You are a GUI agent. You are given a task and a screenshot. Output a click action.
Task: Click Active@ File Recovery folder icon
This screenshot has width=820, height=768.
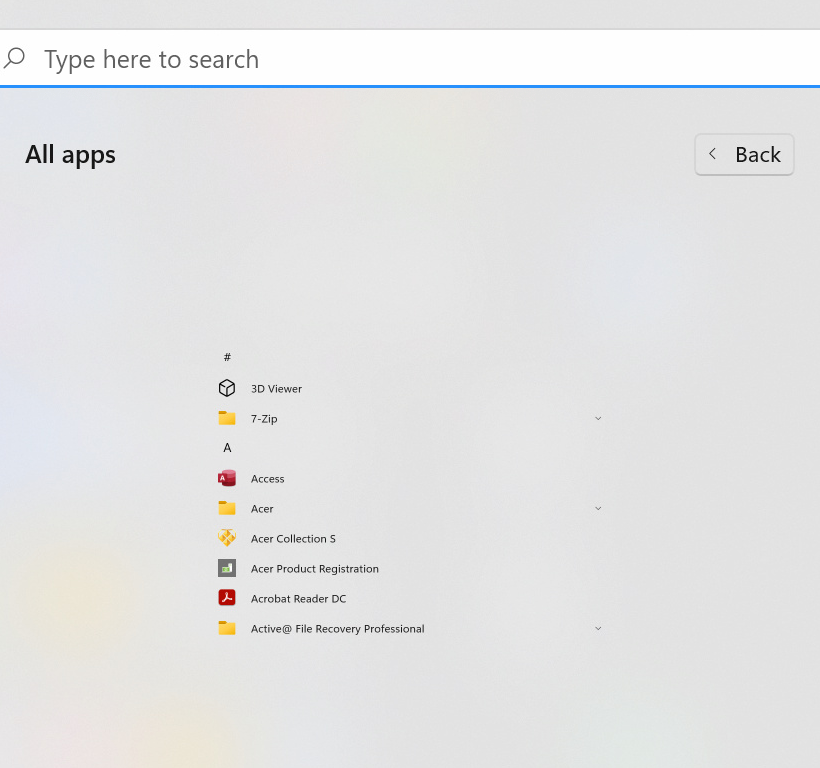click(226, 628)
